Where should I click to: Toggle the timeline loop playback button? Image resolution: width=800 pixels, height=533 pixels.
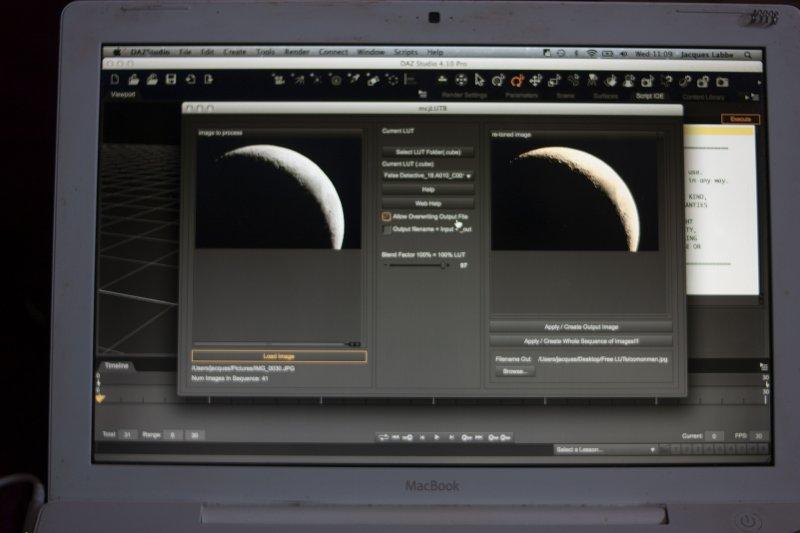pos(383,437)
